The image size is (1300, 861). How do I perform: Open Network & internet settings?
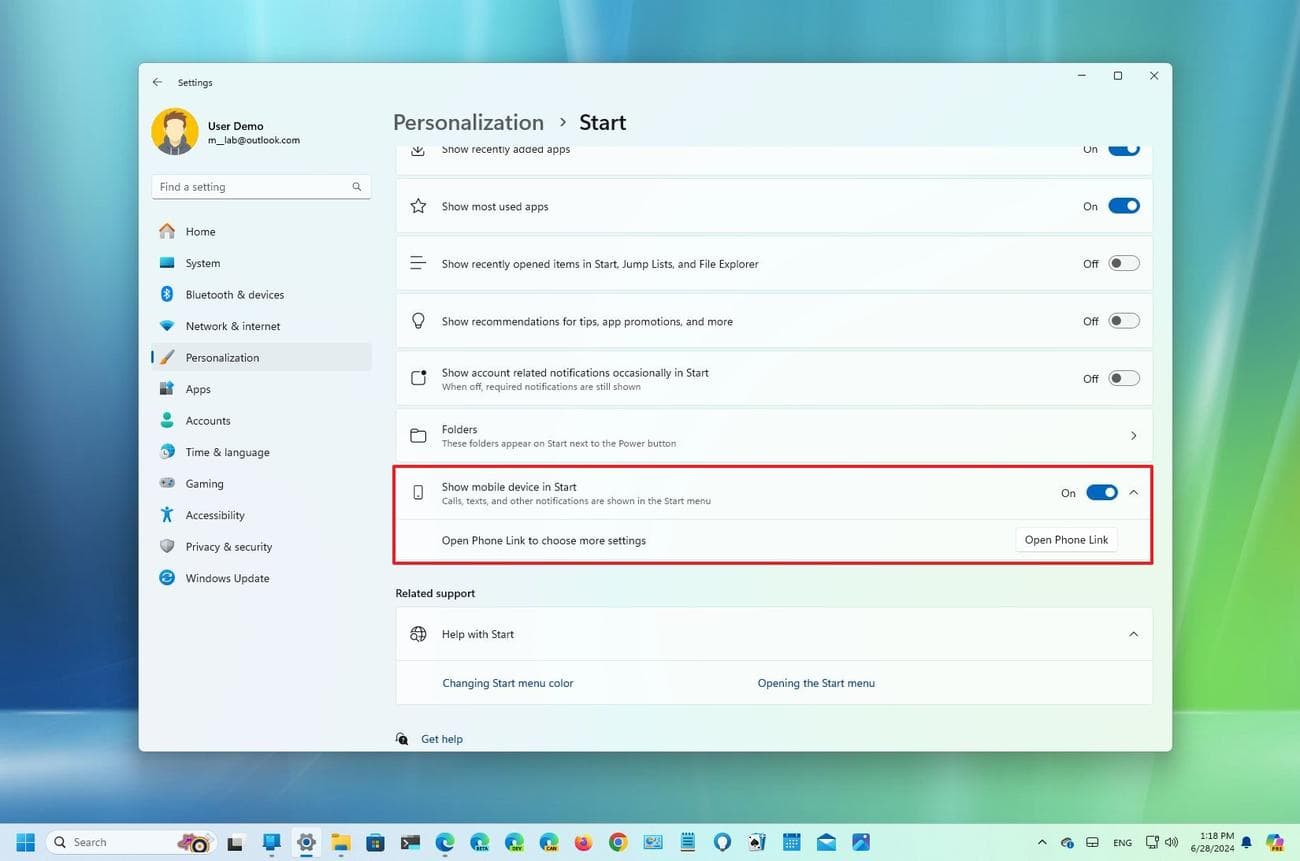pyautogui.click(x=261, y=326)
